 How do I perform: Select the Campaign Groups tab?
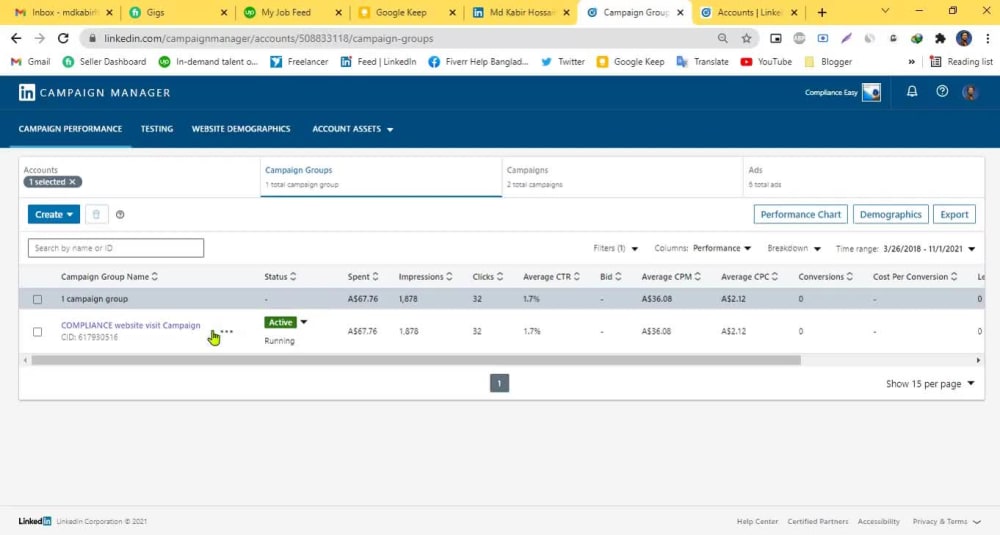click(x=381, y=177)
